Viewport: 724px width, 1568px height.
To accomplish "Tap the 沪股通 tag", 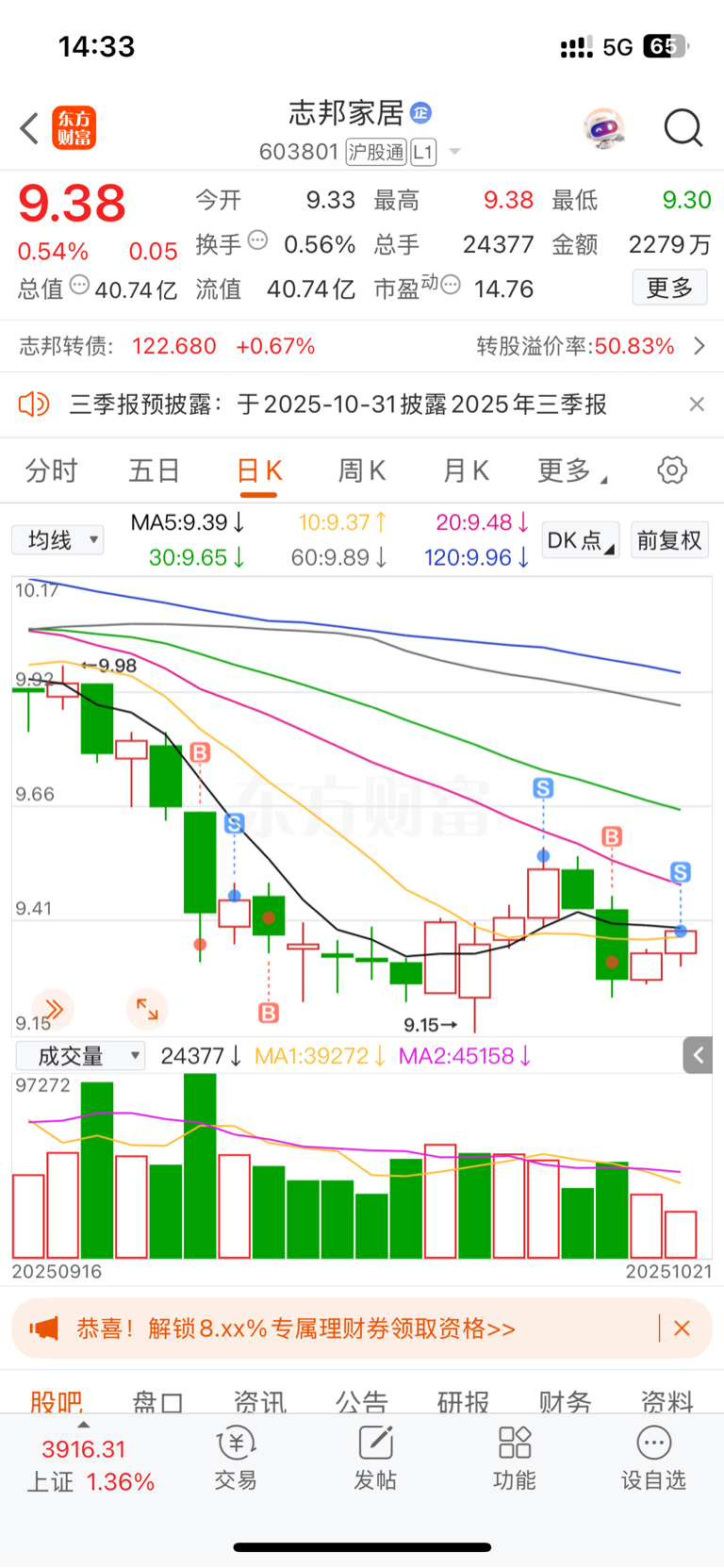I will (377, 152).
